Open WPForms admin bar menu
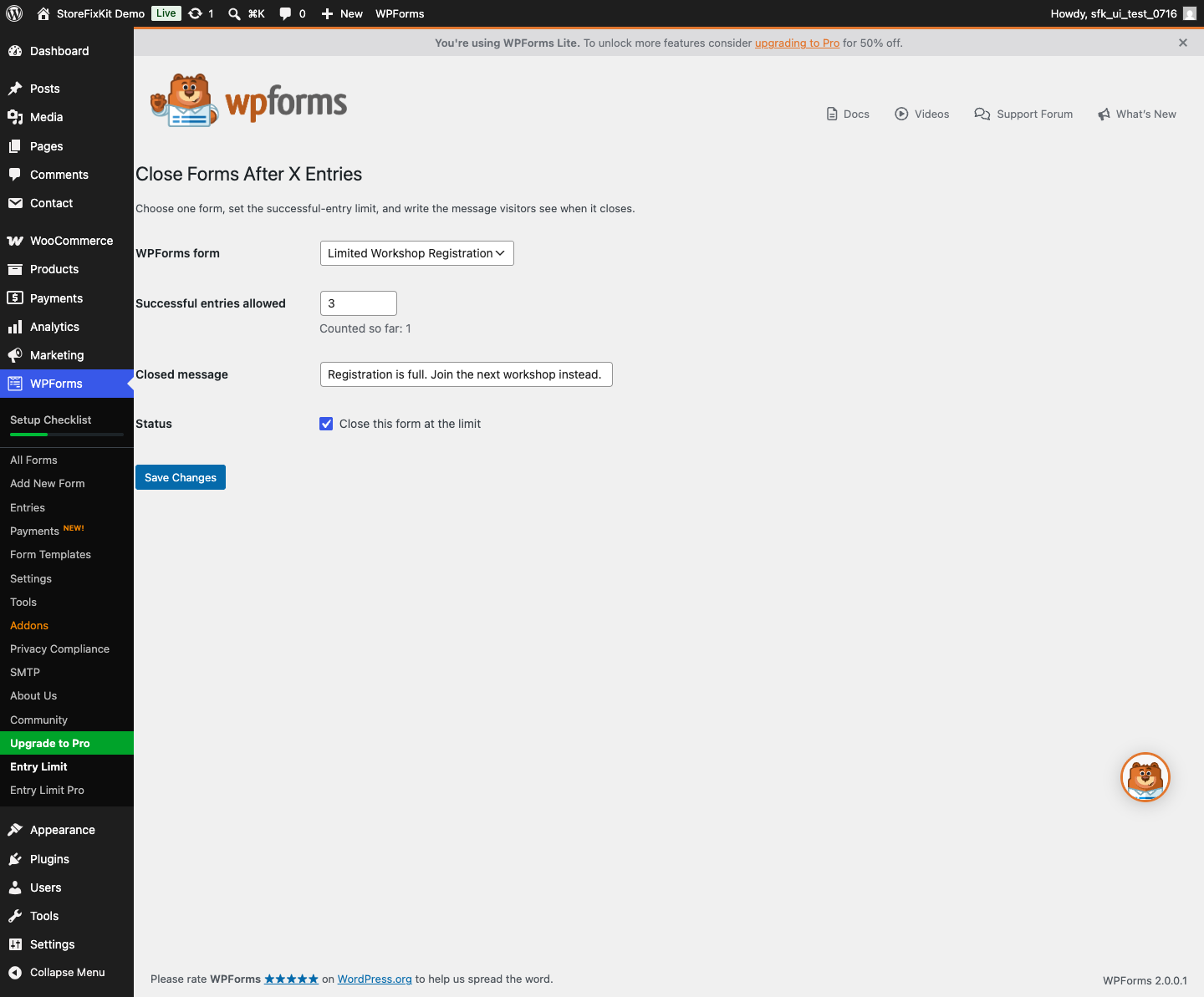 point(400,13)
